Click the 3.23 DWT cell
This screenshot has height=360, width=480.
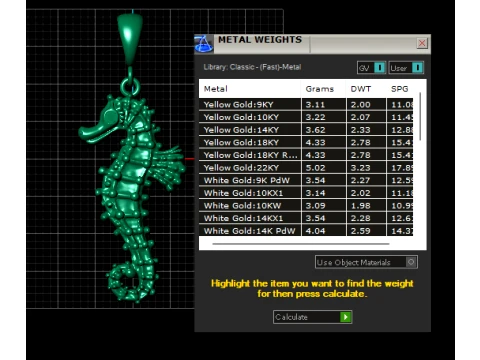pyautogui.click(x=366, y=168)
